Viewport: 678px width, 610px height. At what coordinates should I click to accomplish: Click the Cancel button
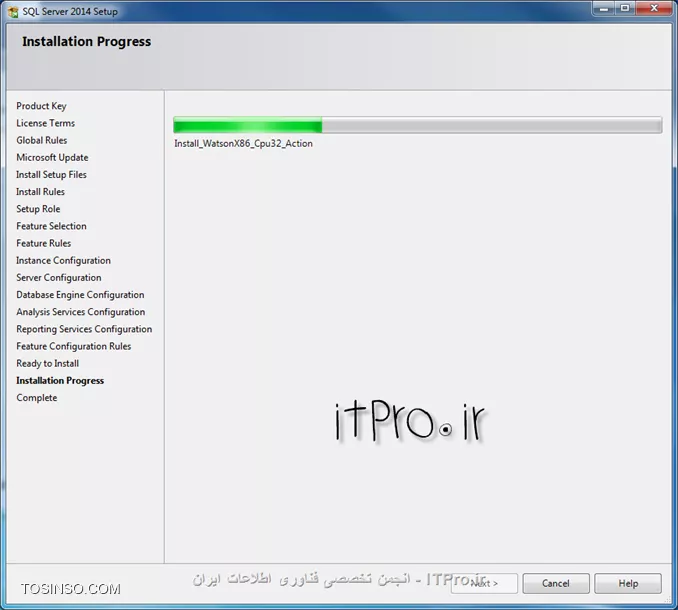coord(556,583)
